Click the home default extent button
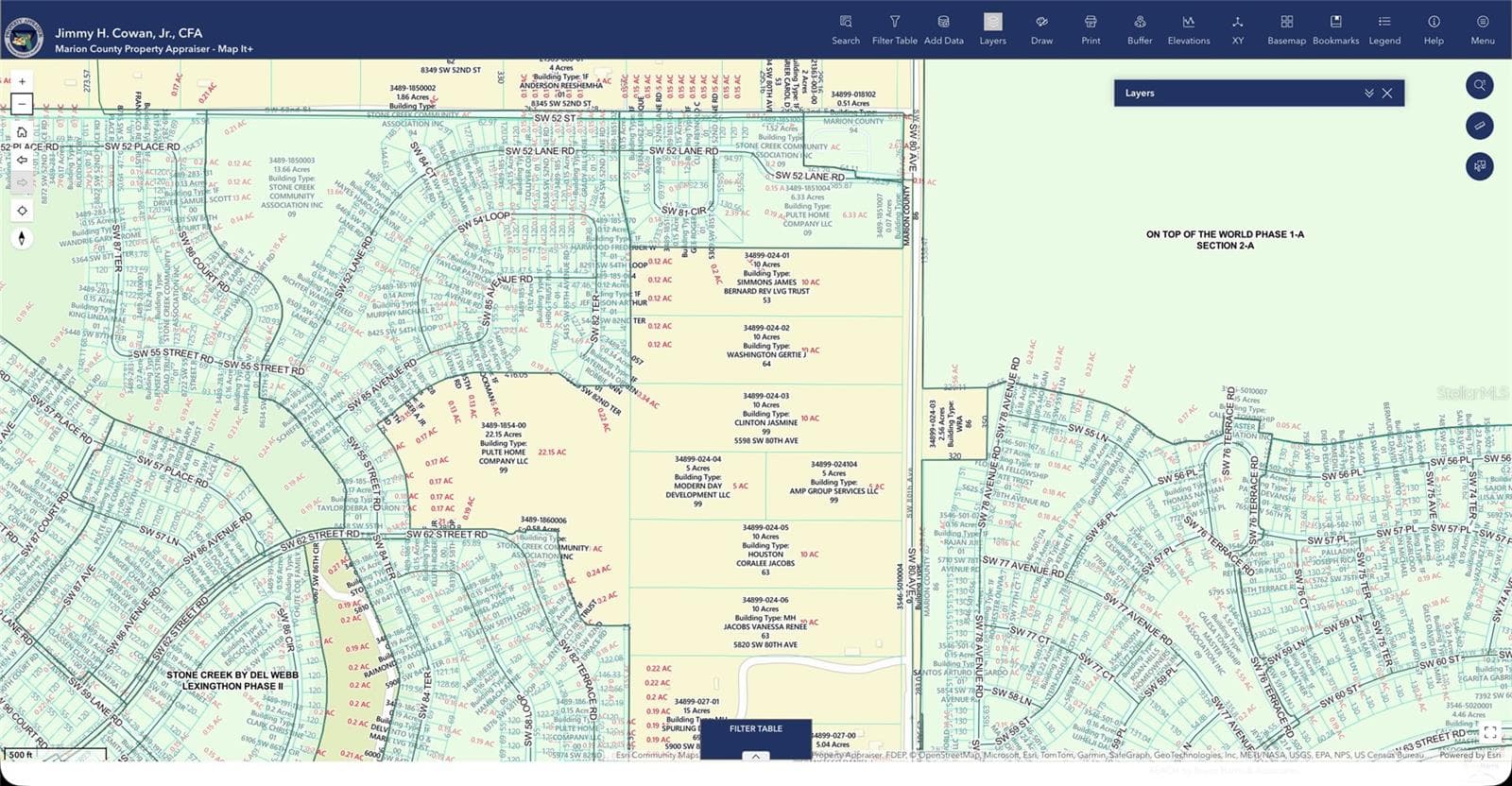This screenshot has width=1512, height=786. coord(22,132)
